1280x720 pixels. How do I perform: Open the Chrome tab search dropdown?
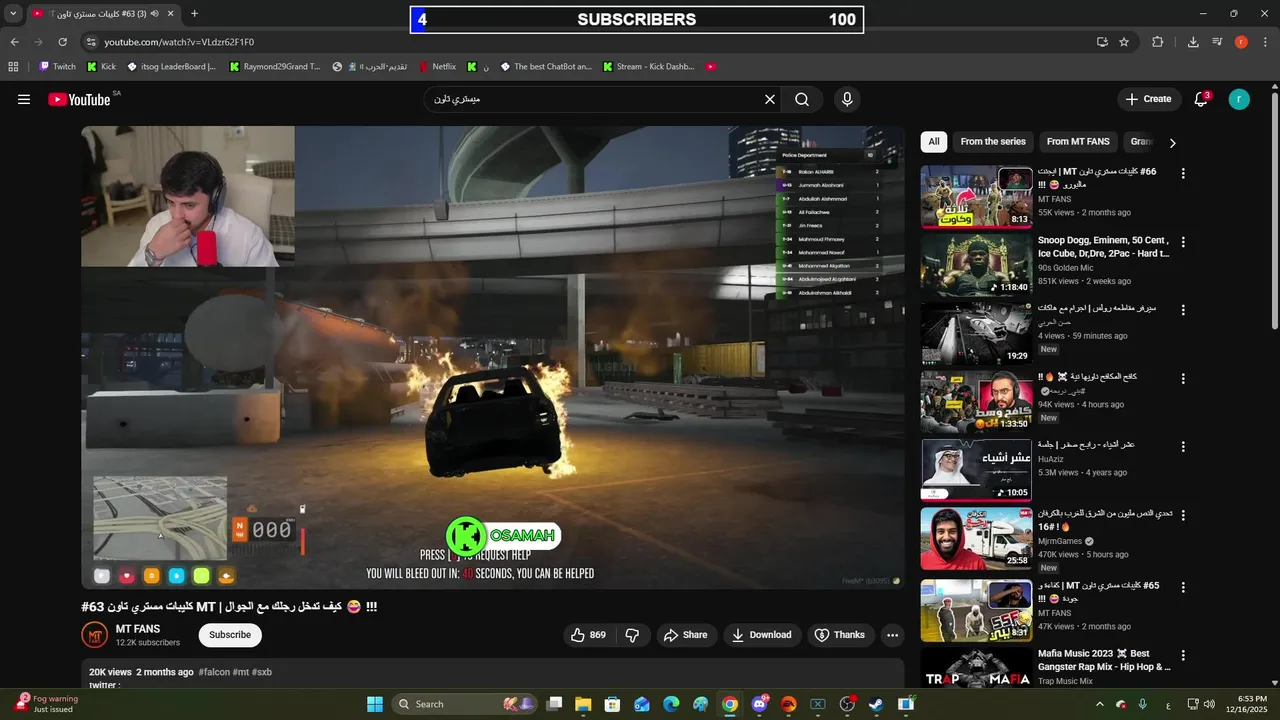point(13,14)
